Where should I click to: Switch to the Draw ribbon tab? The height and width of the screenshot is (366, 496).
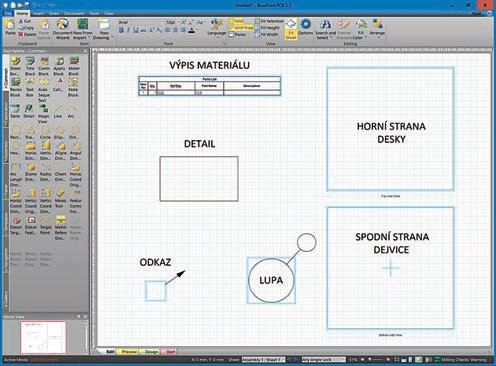point(54,13)
